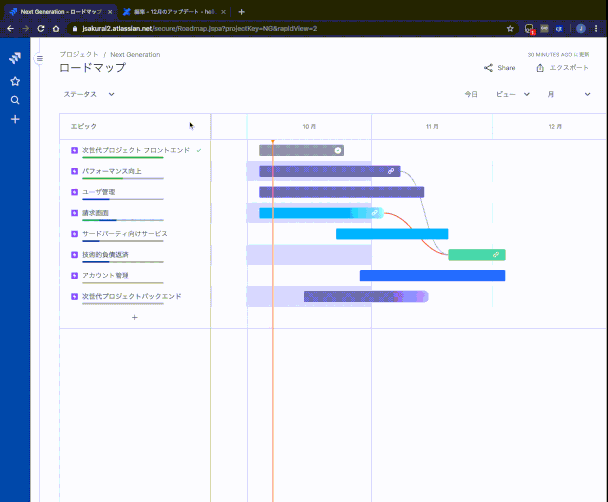This screenshot has height=502, width=608.
Task: Open the ビュー settings dropdown
Action: 513,94
